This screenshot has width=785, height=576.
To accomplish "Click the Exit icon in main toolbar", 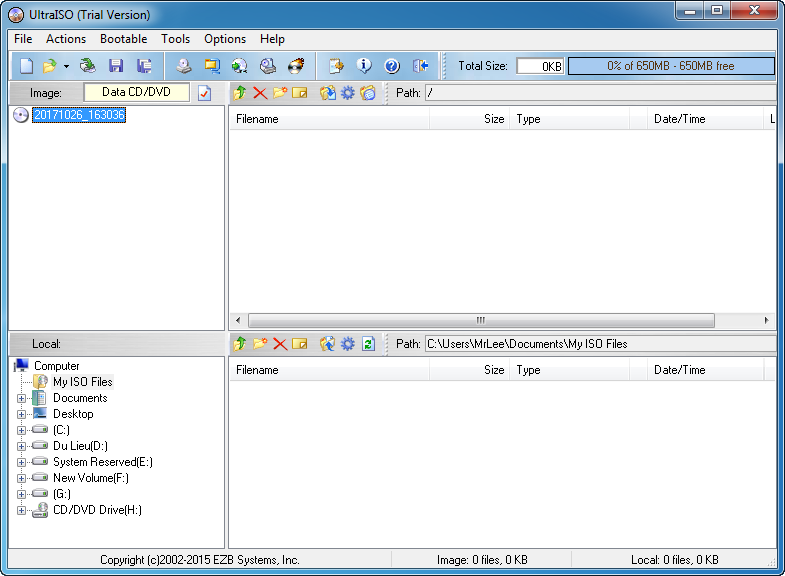I will [x=420, y=66].
